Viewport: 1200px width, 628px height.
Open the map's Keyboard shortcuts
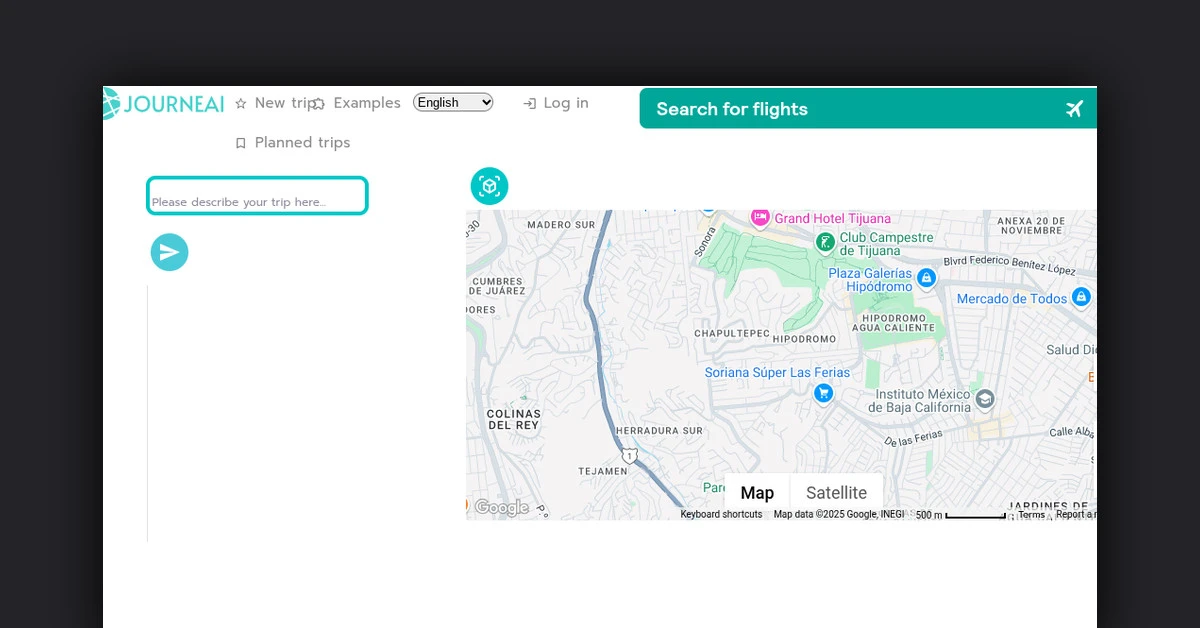click(x=721, y=515)
